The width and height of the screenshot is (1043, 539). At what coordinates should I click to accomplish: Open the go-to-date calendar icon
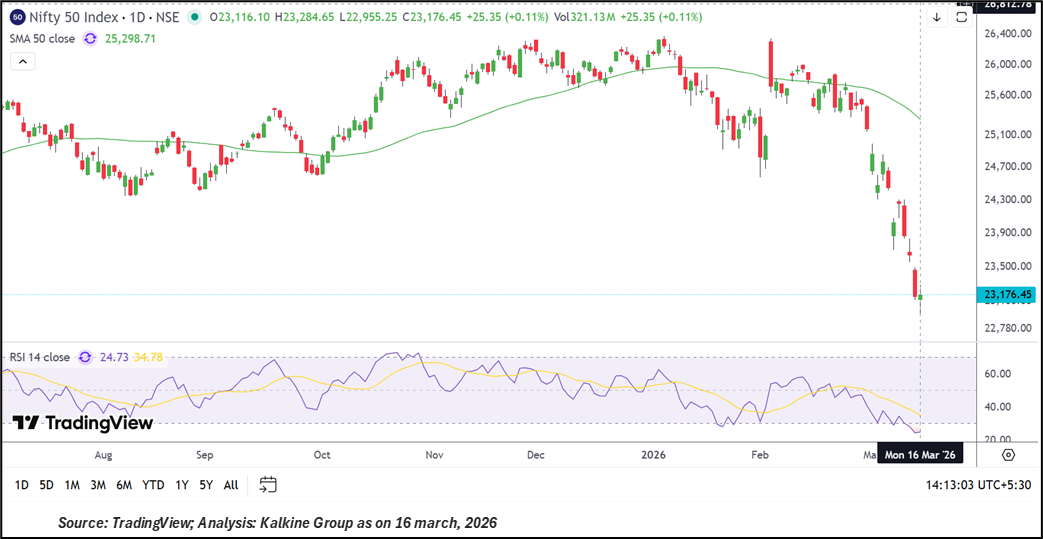click(x=267, y=485)
